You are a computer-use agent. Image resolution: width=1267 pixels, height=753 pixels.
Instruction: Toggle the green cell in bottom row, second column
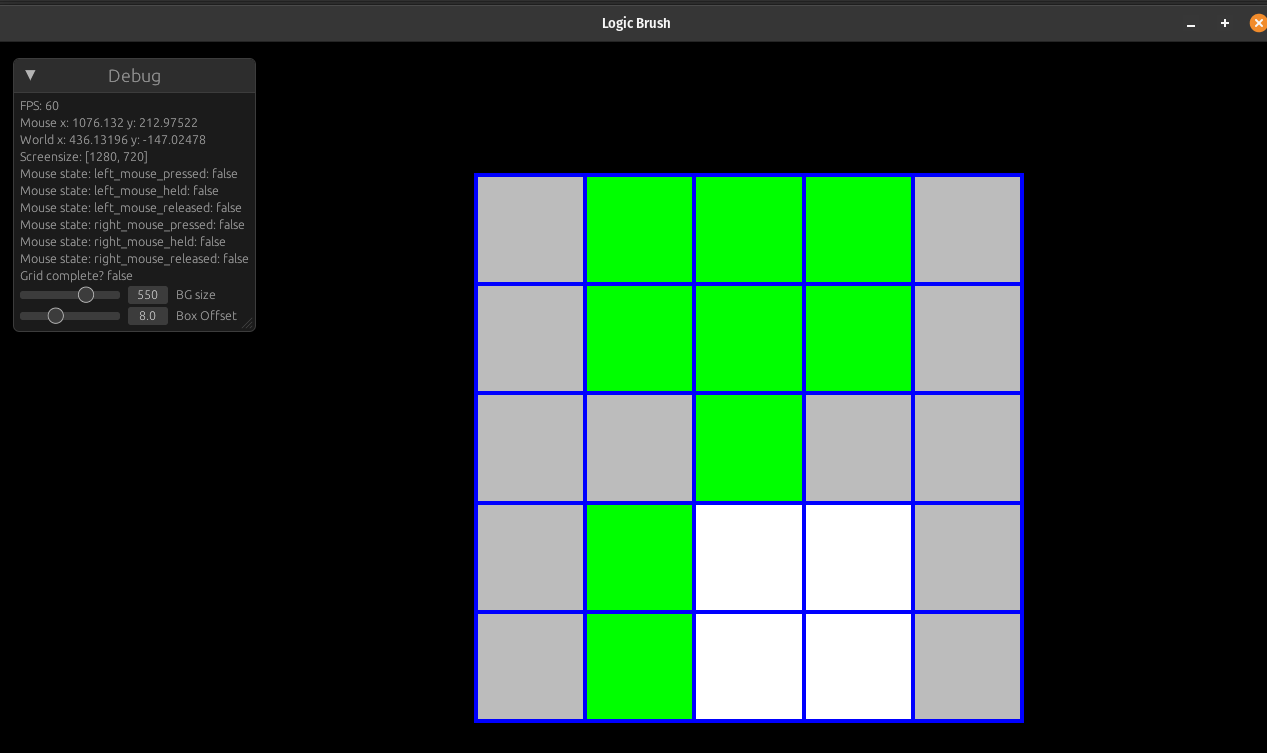pyautogui.click(x=639, y=666)
